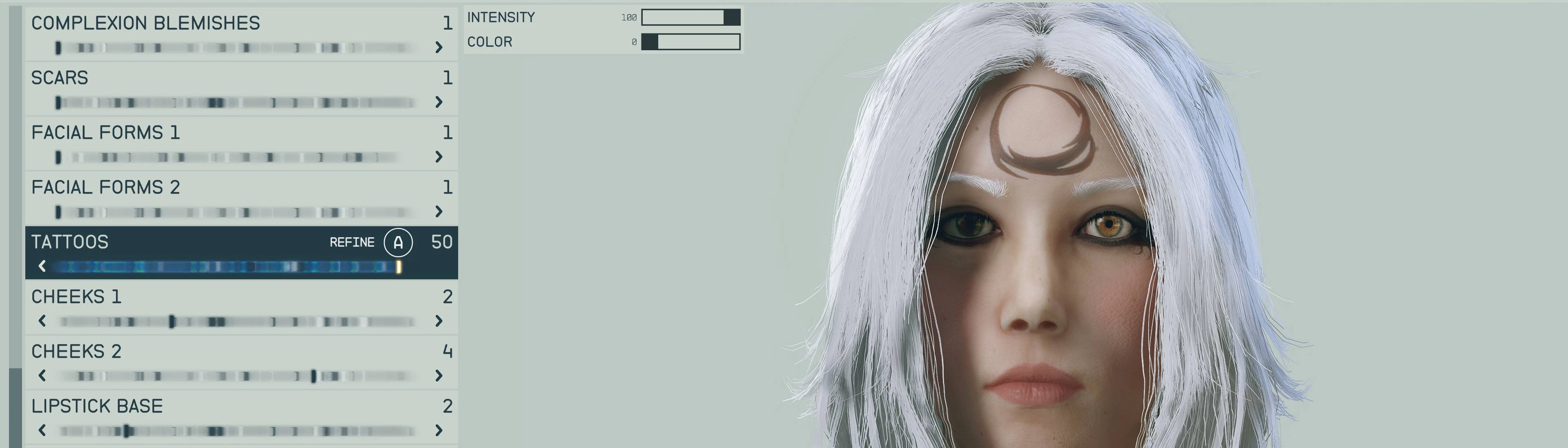The image size is (1568, 448).
Task: Click the left panel scrollbar thumb
Action: (15, 408)
